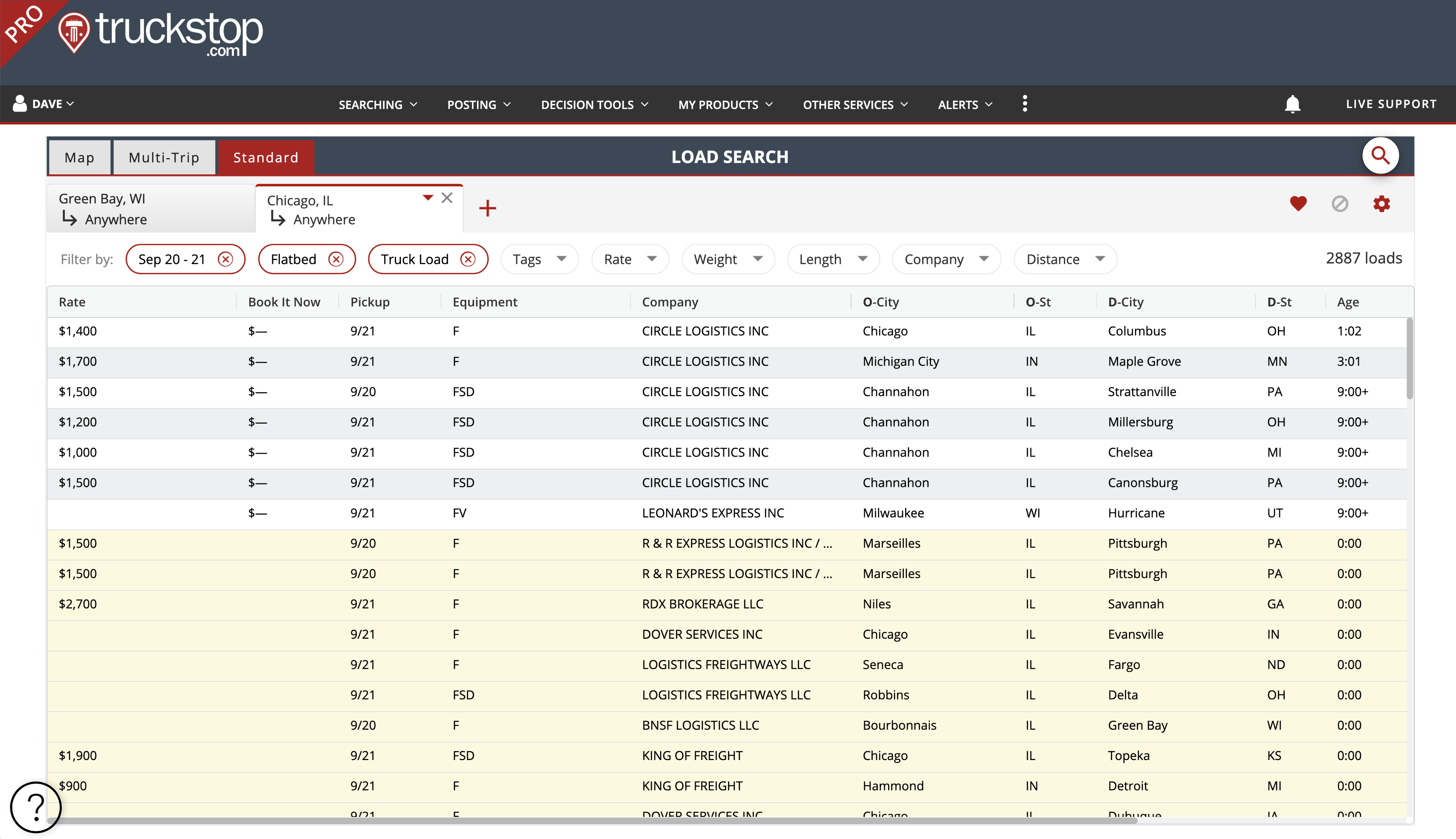The width and height of the screenshot is (1456, 839).
Task: Open search settings via the gear icon
Action: (1382, 204)
